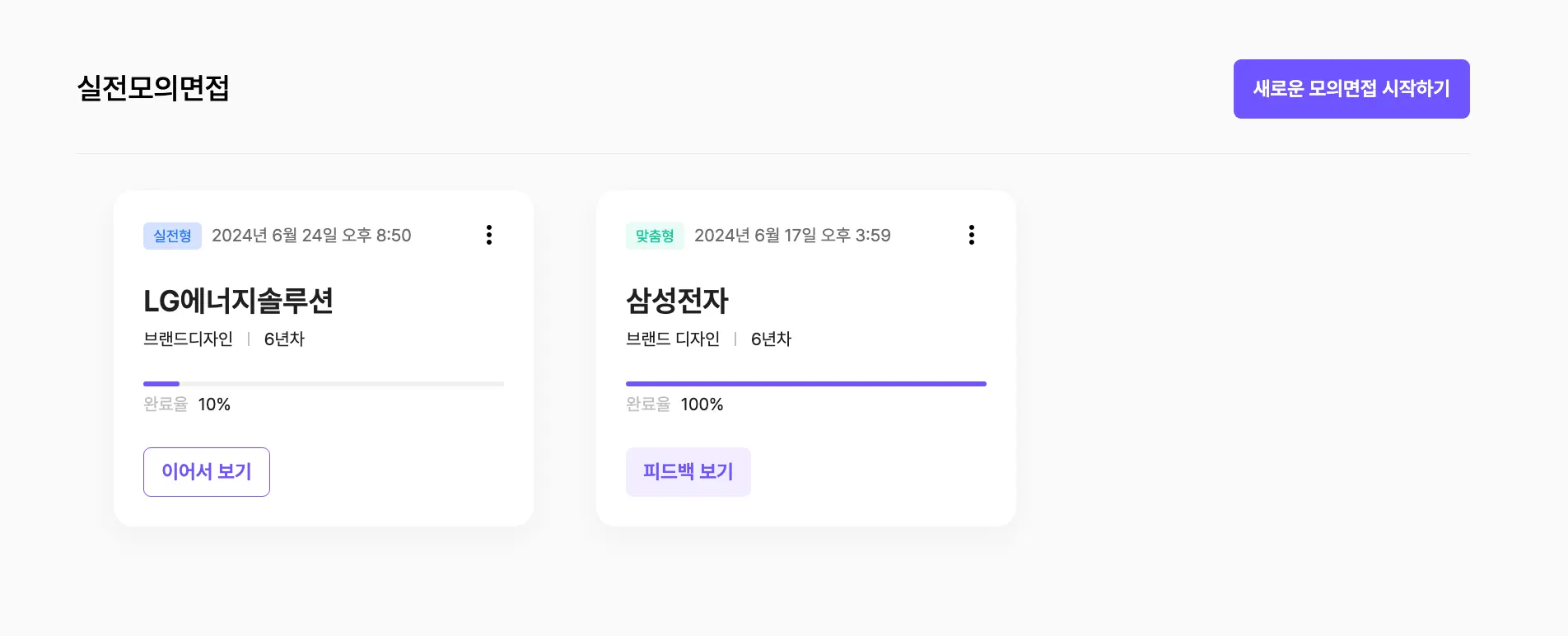The image size is (1568, 636).
Task: Click 6년차 on the LG에너지솔루션 card
Action: click(x=284, y=339)
